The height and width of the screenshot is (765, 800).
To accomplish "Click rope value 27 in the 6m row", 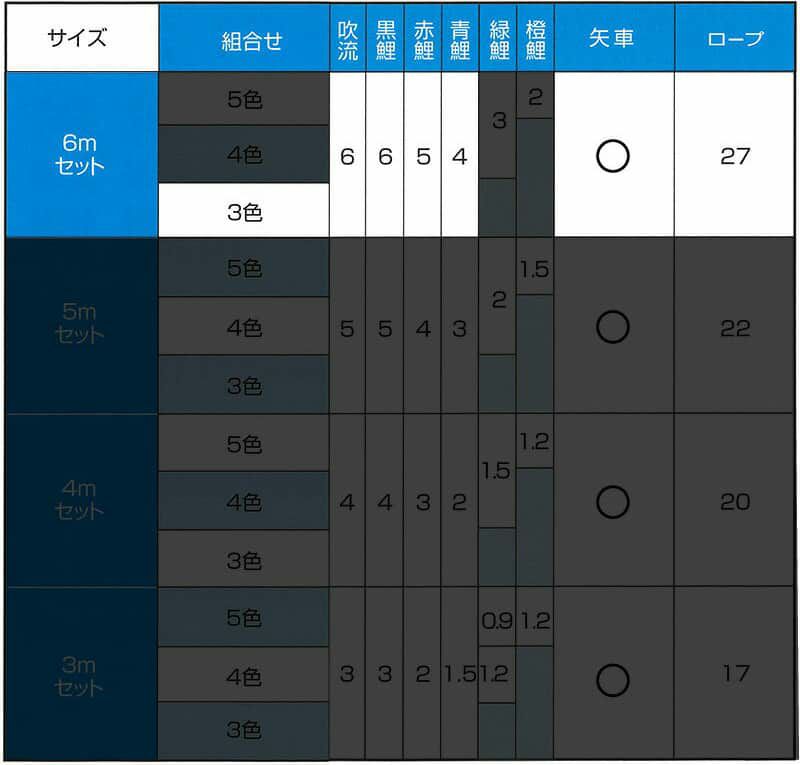I will click(735, 156).
